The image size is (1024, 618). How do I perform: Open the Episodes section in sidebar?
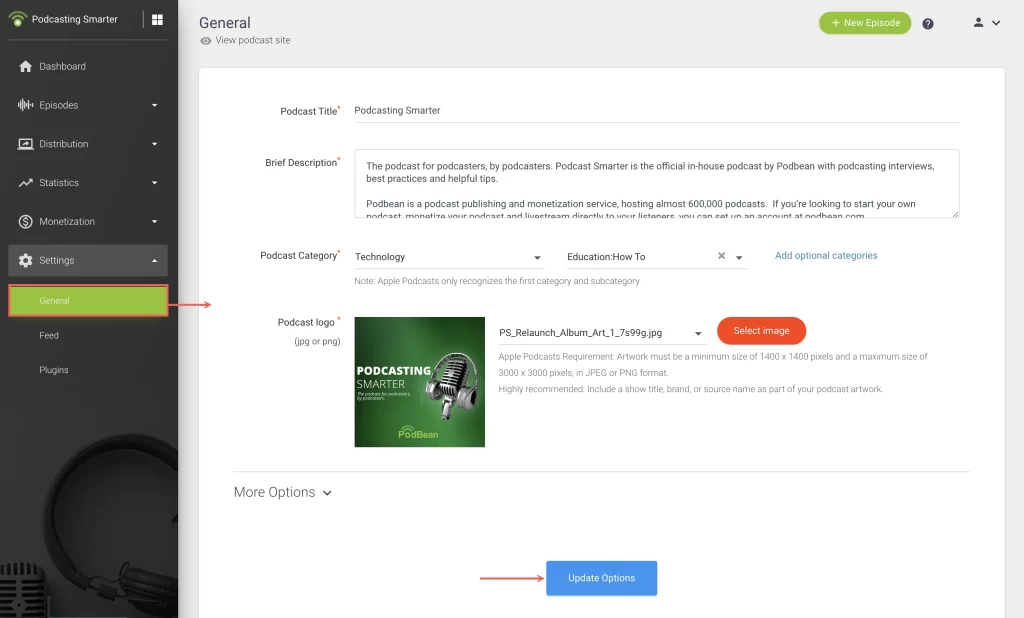tap(62, 105)
